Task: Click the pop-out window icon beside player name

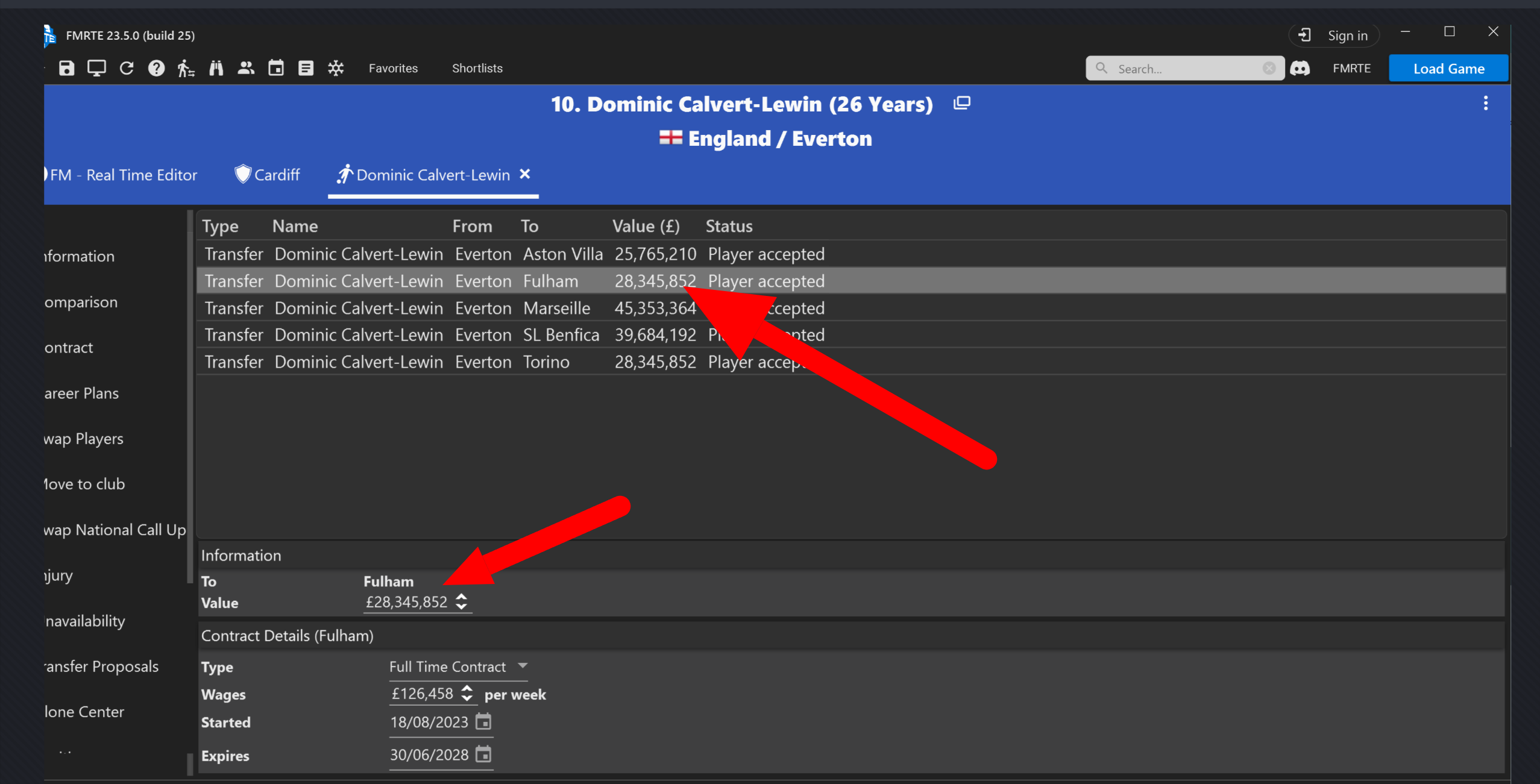Action: (962, 103)
